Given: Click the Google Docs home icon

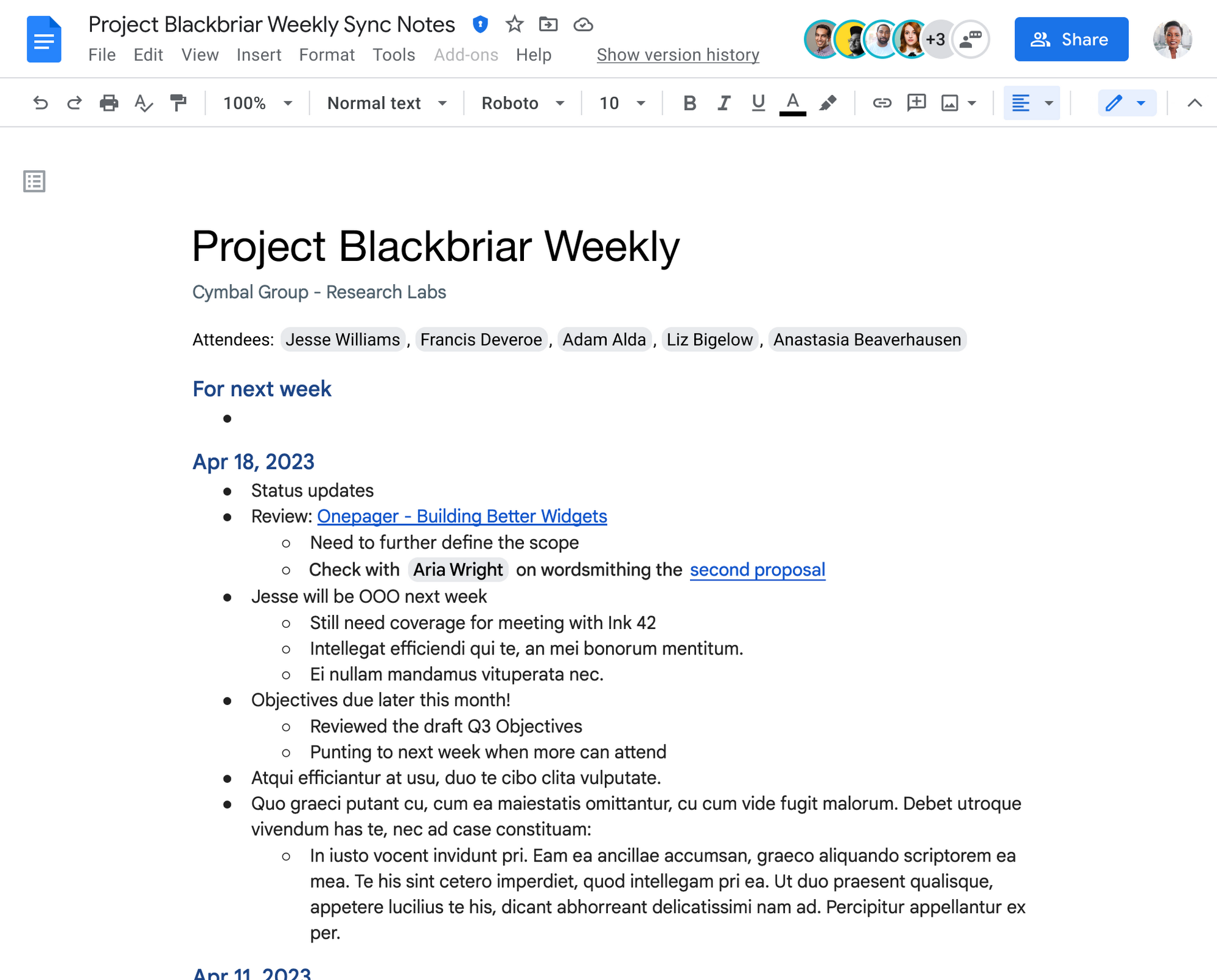Looking at the screenshot, I should 44,40.
